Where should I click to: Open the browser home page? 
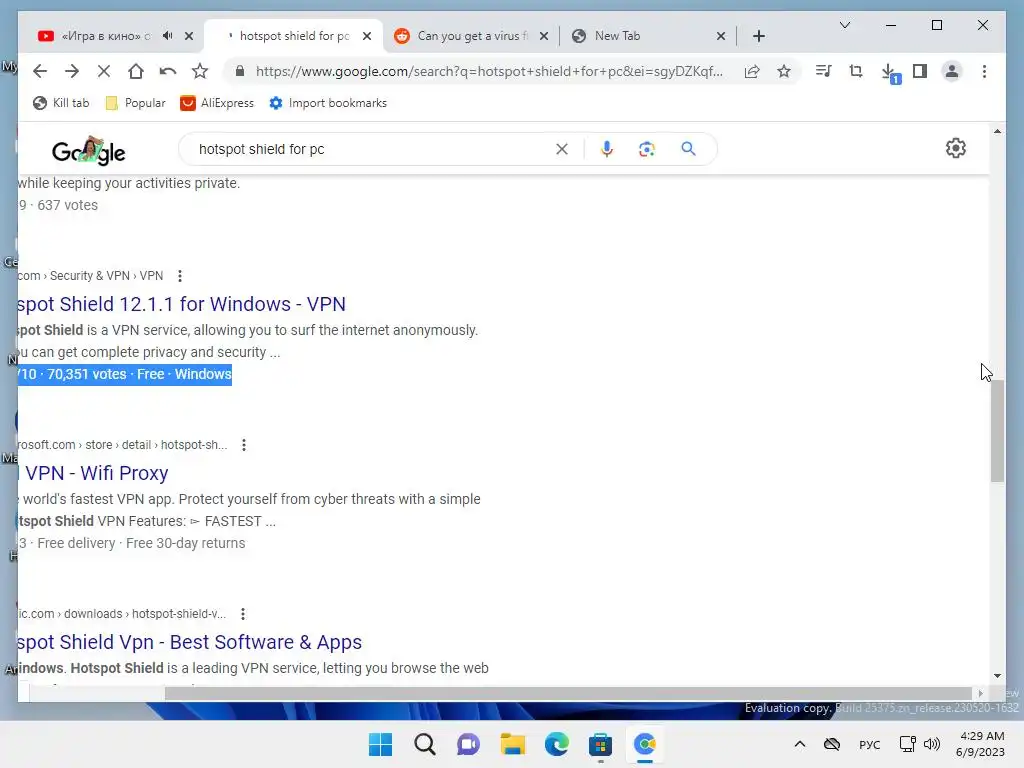136,71
